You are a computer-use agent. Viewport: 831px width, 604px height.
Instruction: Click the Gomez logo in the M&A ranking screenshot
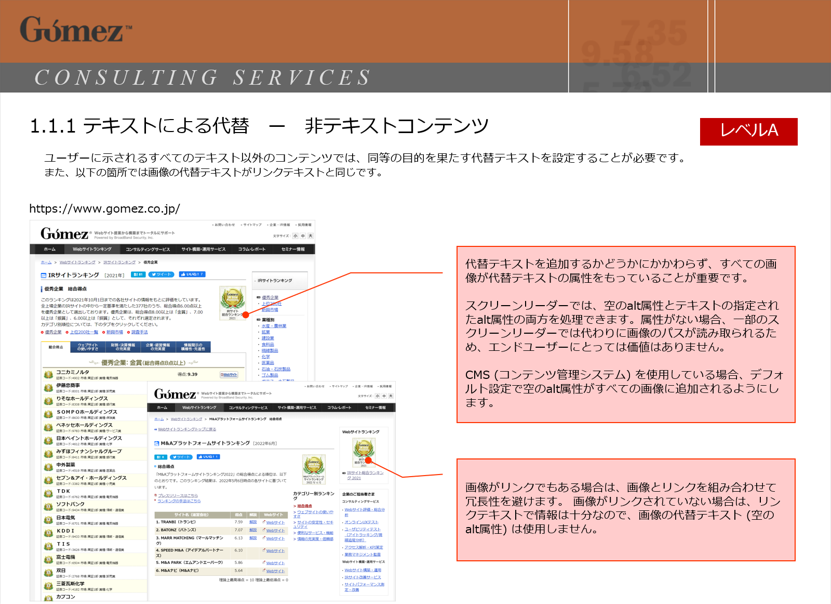[175, 394]
